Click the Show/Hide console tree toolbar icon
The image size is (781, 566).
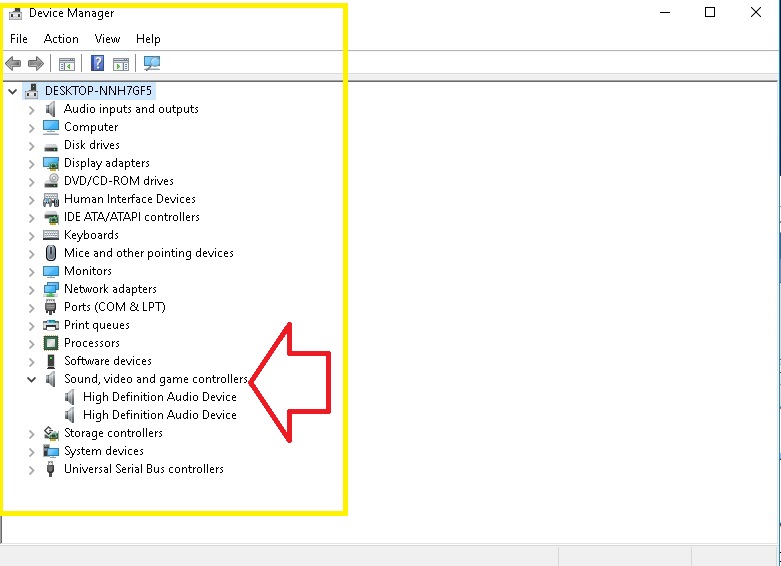pyautogui.click(x=67, y=64)
